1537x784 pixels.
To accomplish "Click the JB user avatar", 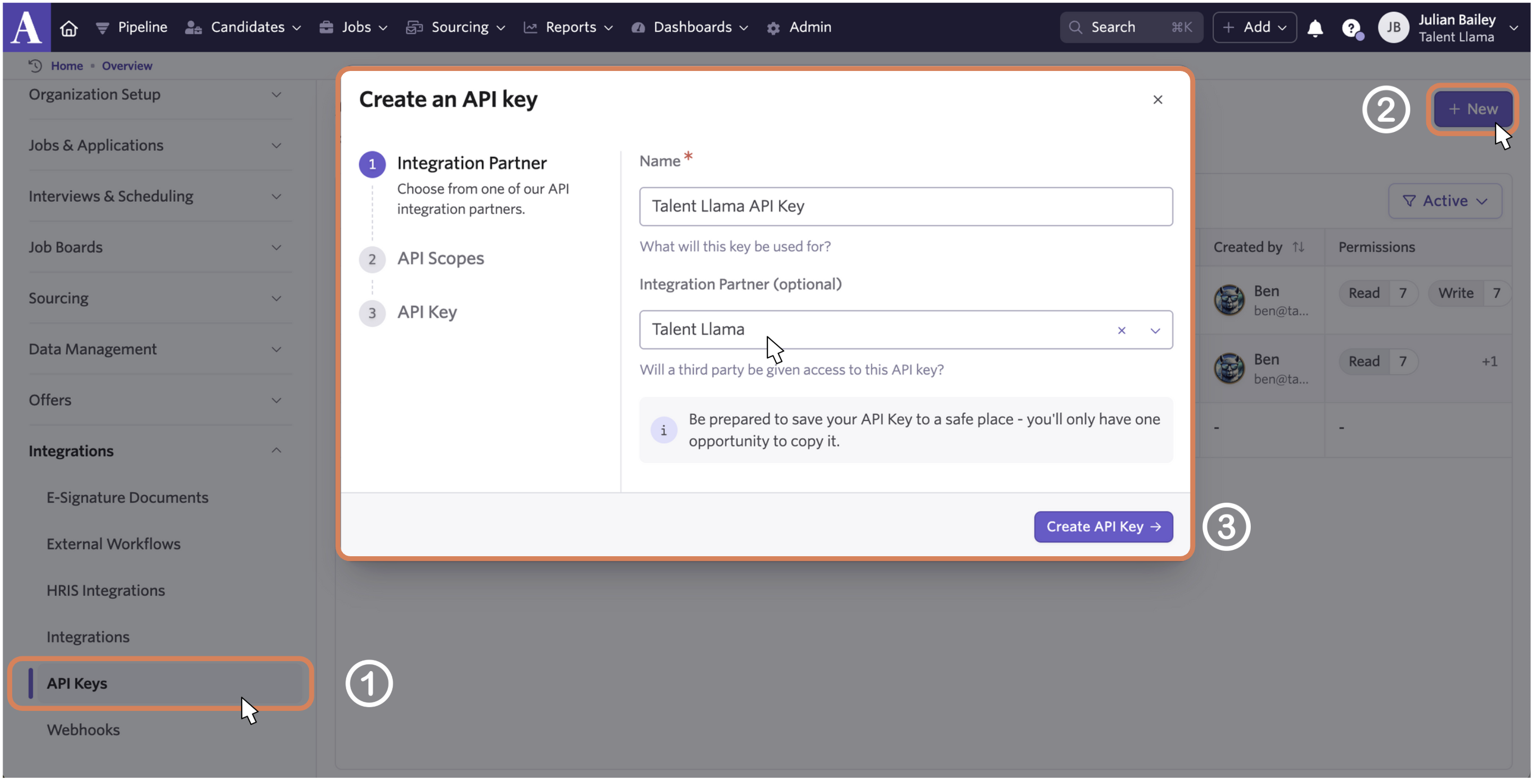I will [1393, 28].
